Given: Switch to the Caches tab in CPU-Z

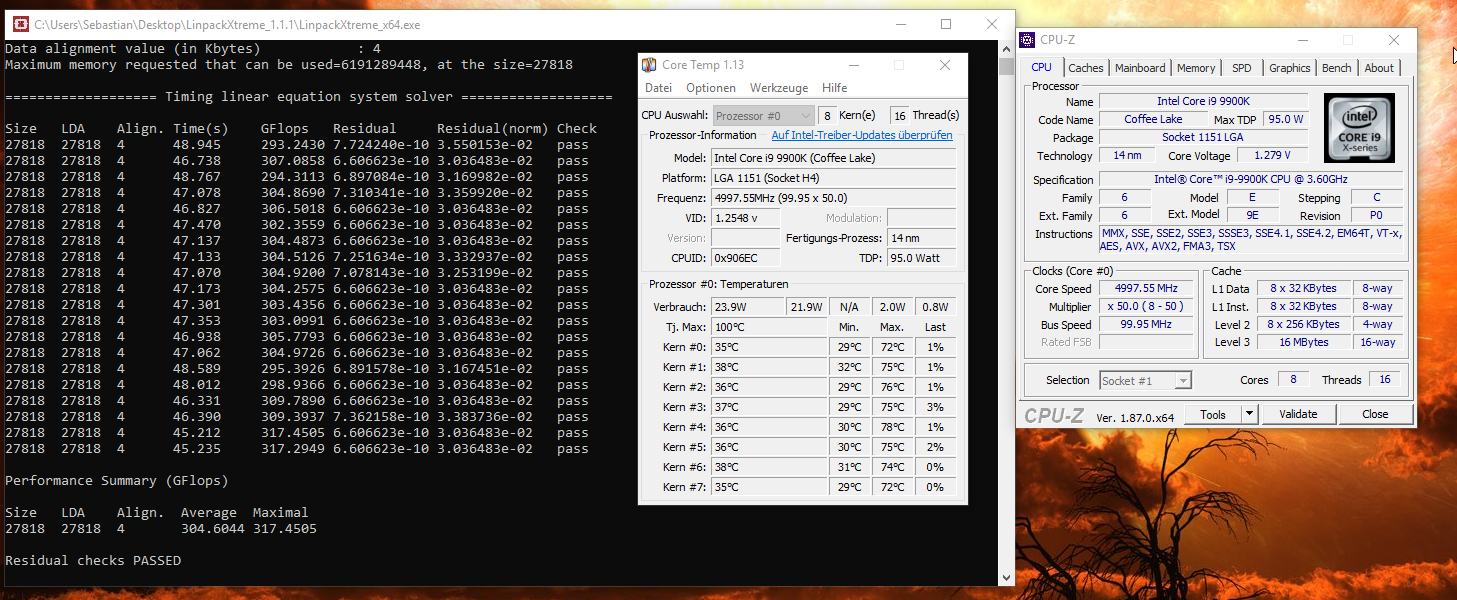Looking at the screenshot, I should click(x=1086, y=68).
